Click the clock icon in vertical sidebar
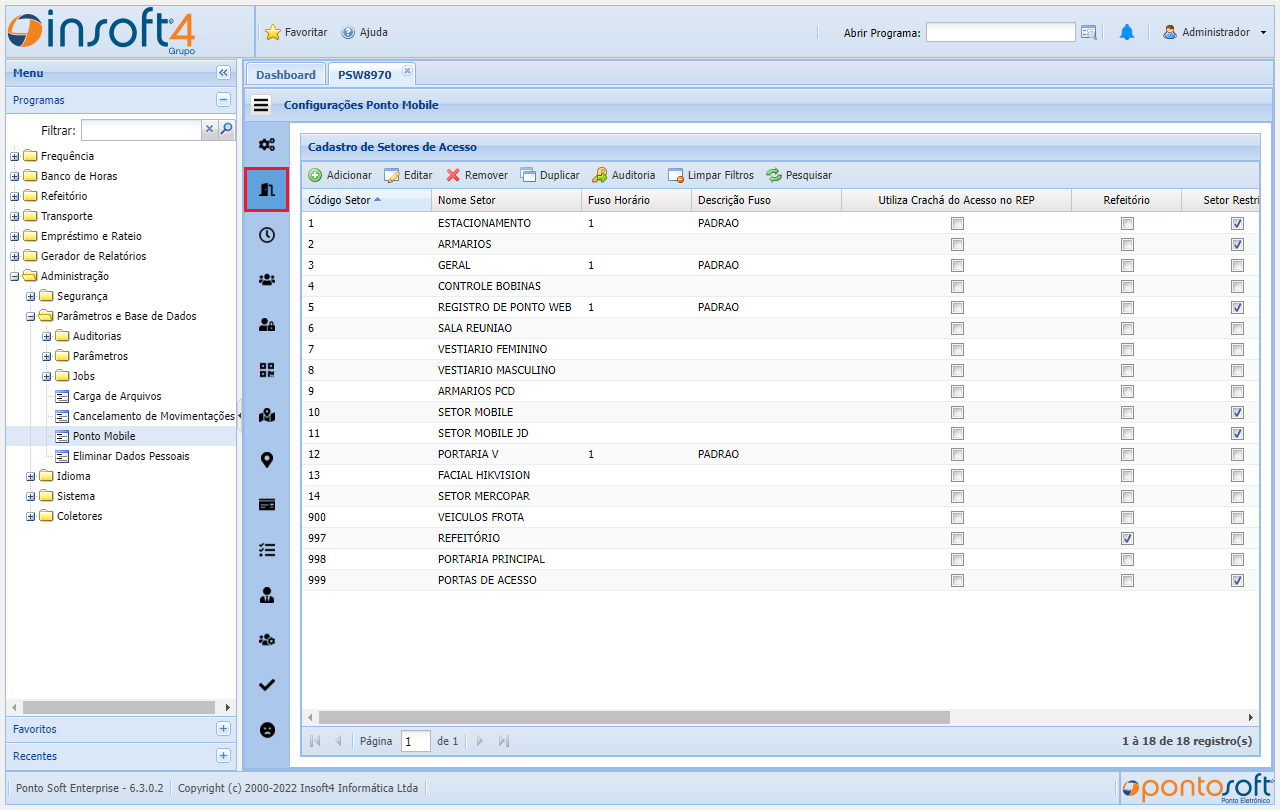This screenshot has width=1280, height=810. click(267, 235)
